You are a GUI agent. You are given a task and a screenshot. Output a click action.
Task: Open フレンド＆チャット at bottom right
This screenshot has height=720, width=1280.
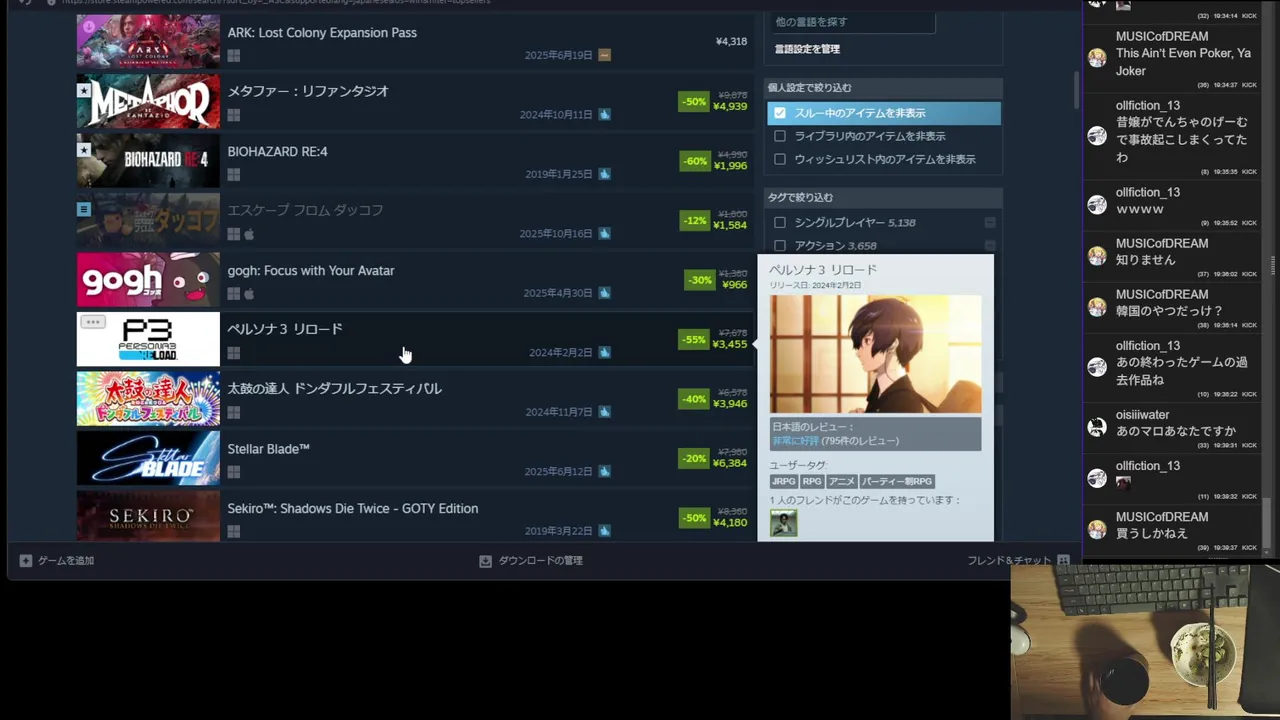(x=1009, y=561)
